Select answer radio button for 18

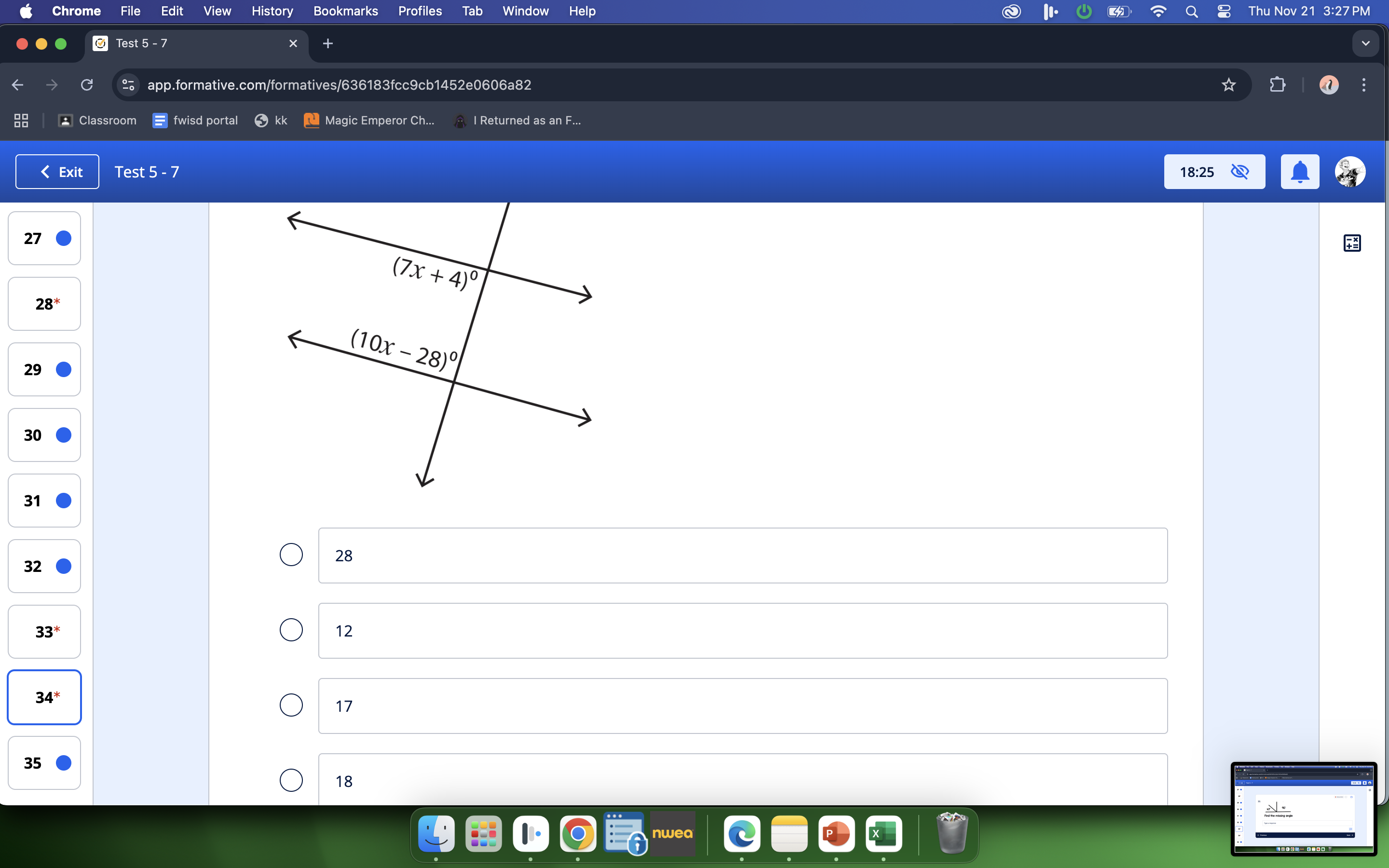(x=291, y=780)
